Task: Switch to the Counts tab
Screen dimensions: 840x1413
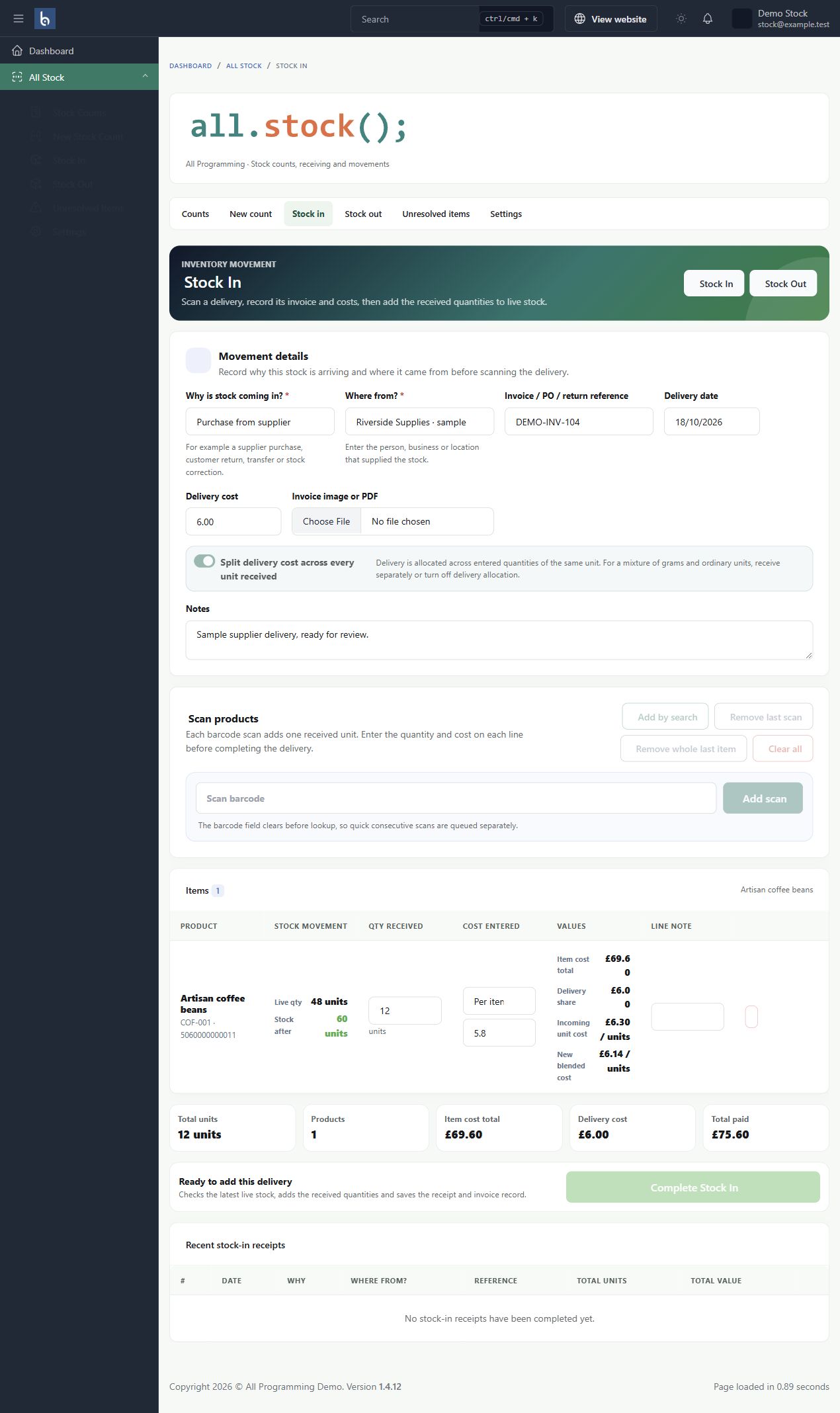Action: [x=195, y=214]
